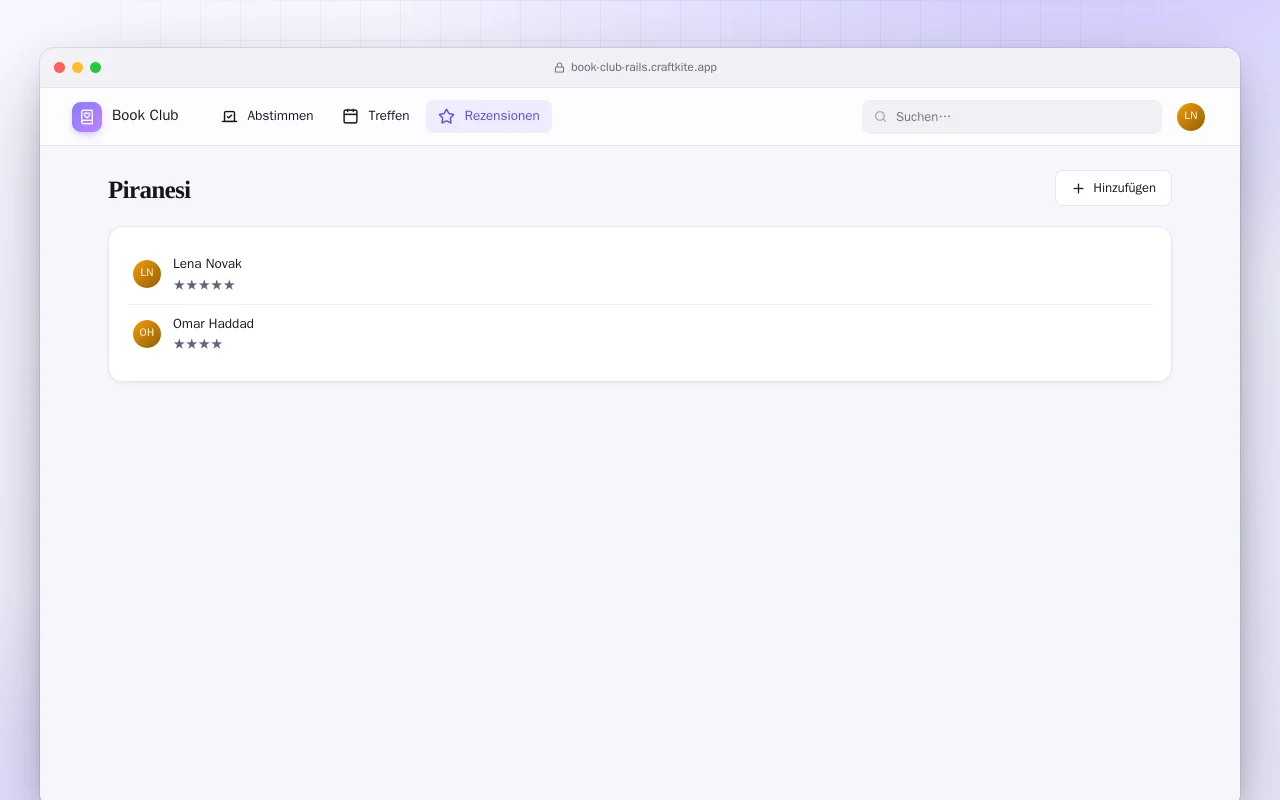The height and width of the screenshot is (800, 1280).
Task: Click Omar Haddad's OH avatar
Action: click(x=147, y=334)
